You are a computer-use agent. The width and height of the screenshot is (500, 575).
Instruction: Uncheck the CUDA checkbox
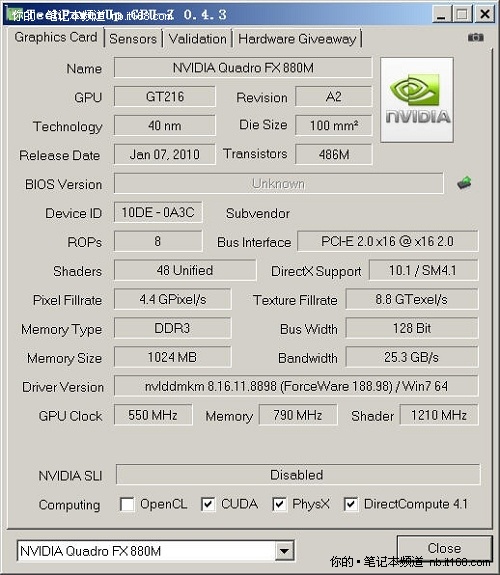(x=208, y=504)
